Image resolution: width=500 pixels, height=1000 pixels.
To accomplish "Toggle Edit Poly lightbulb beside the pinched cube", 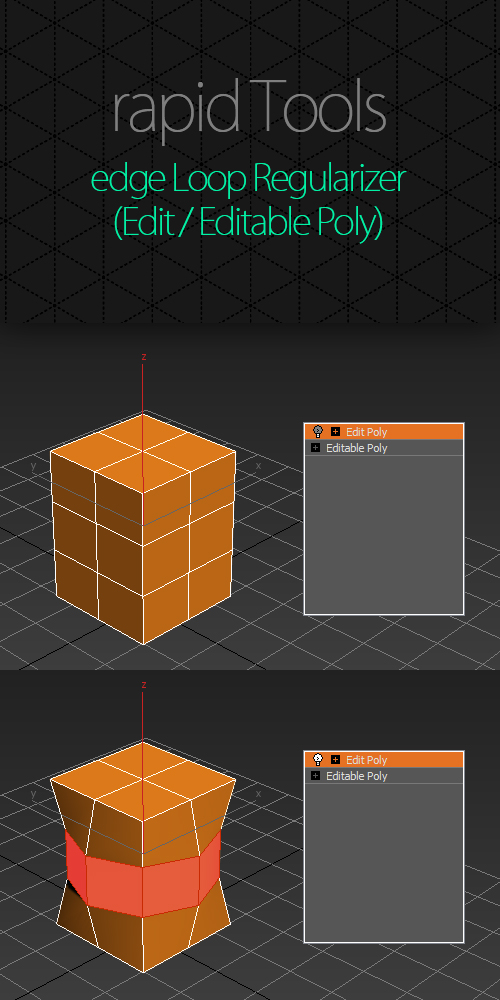I will click(x=318, y=760).
